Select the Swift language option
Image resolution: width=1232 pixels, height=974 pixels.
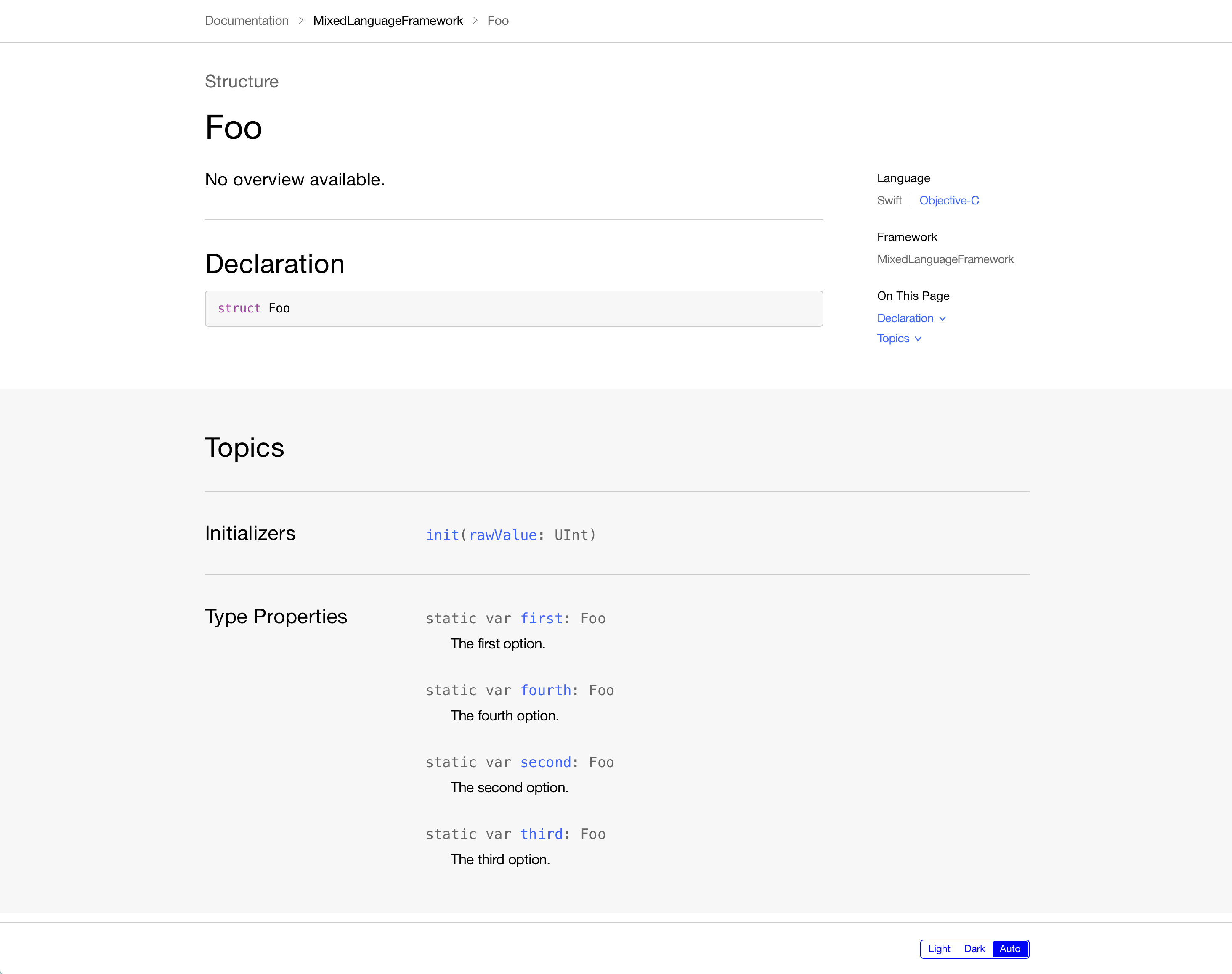[889, 200]
